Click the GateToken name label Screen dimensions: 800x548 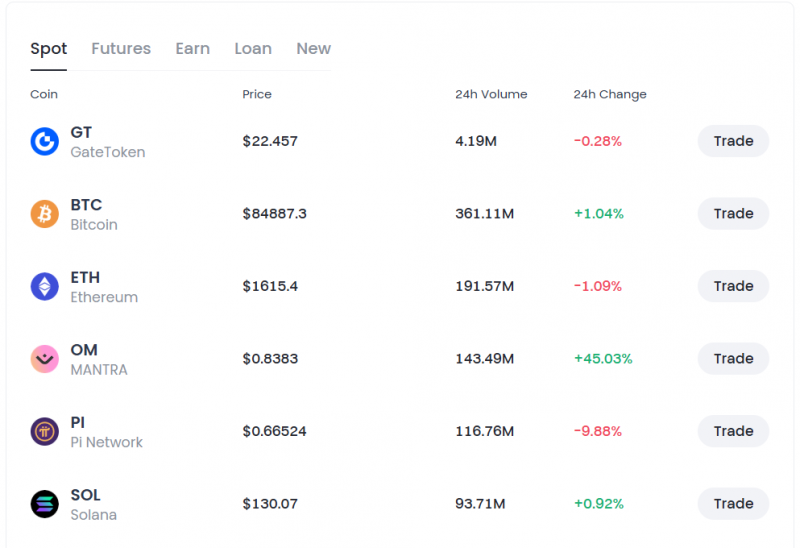point(108,152)
